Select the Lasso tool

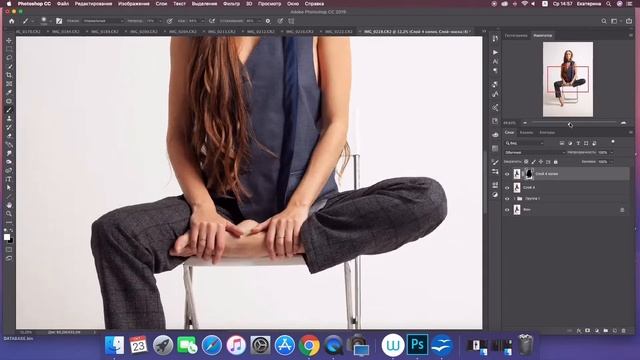(9, 58)
